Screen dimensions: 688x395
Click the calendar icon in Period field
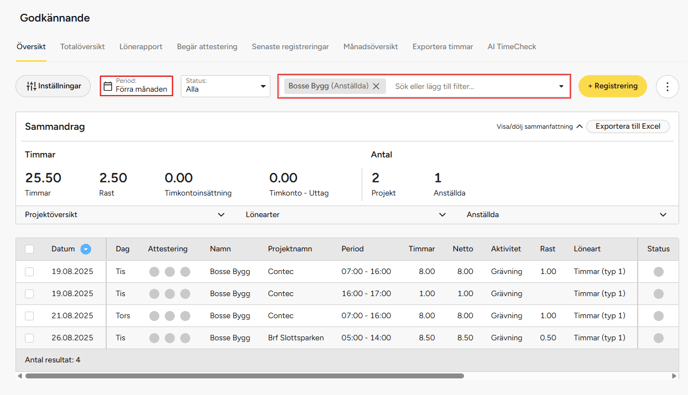point(108,86)
